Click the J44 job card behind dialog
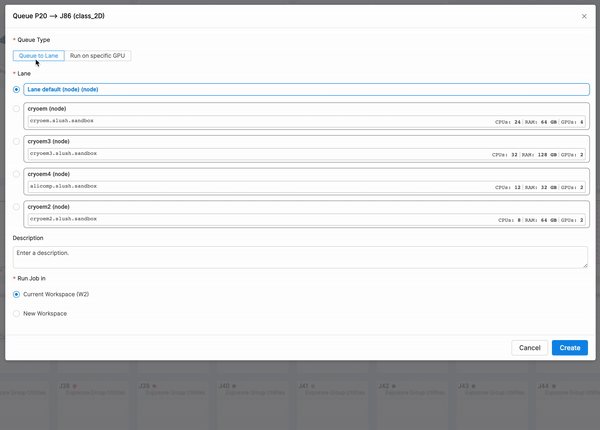This screenshot has height=430, width=600. click(x=568, y=405)
